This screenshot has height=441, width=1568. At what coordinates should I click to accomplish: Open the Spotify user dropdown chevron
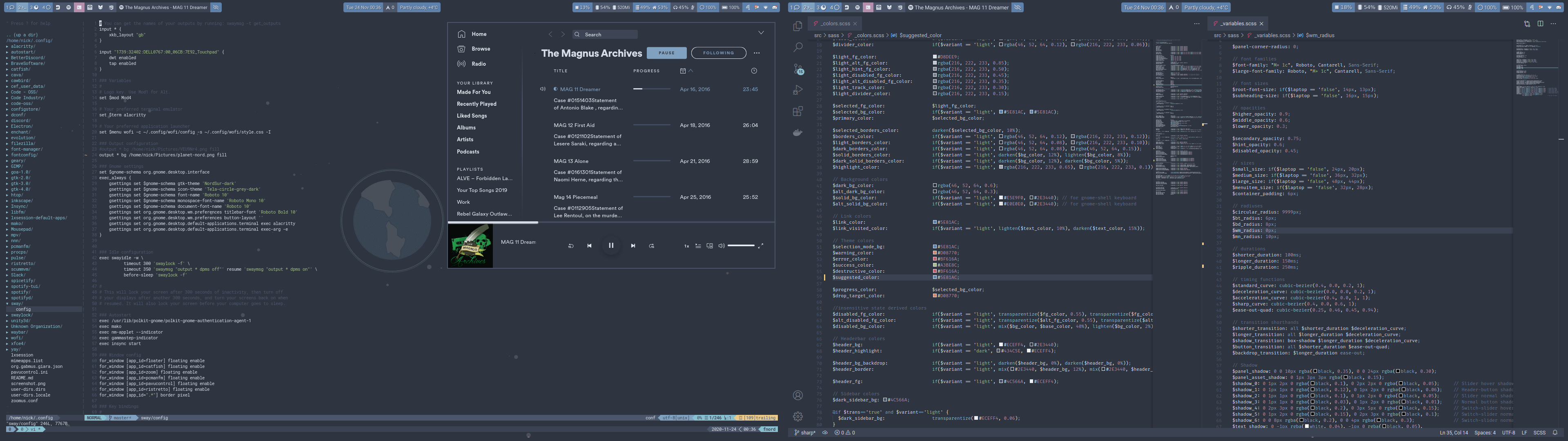coord(761,33)
